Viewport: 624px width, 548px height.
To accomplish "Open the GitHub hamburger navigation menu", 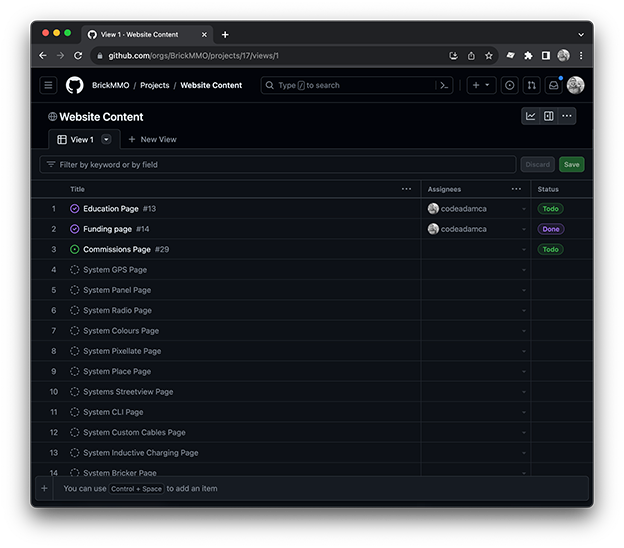I will coord(48,85).
